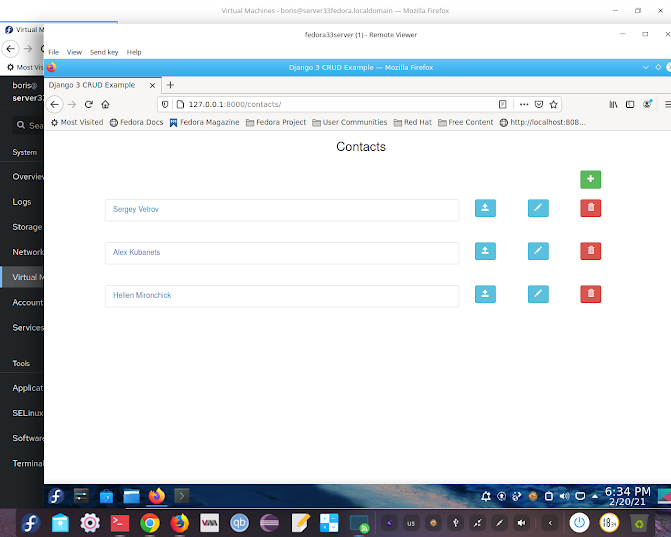Image resolution: width=671 pixels, height=537 pixels.
Task: Delete Helen Mironchick with trash button
Action: click(x=591, y=294)
